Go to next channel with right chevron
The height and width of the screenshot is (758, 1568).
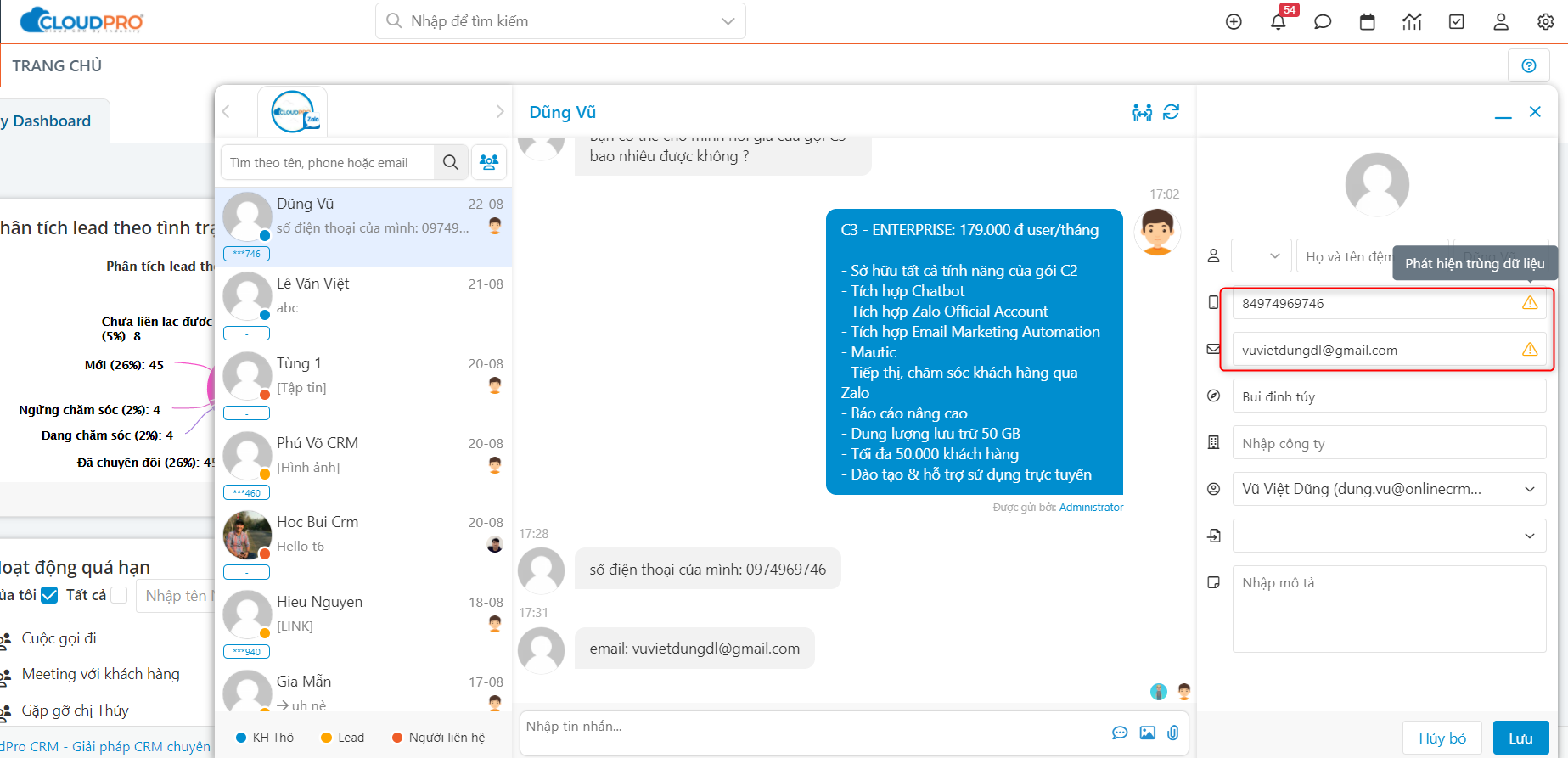[500, 111]
